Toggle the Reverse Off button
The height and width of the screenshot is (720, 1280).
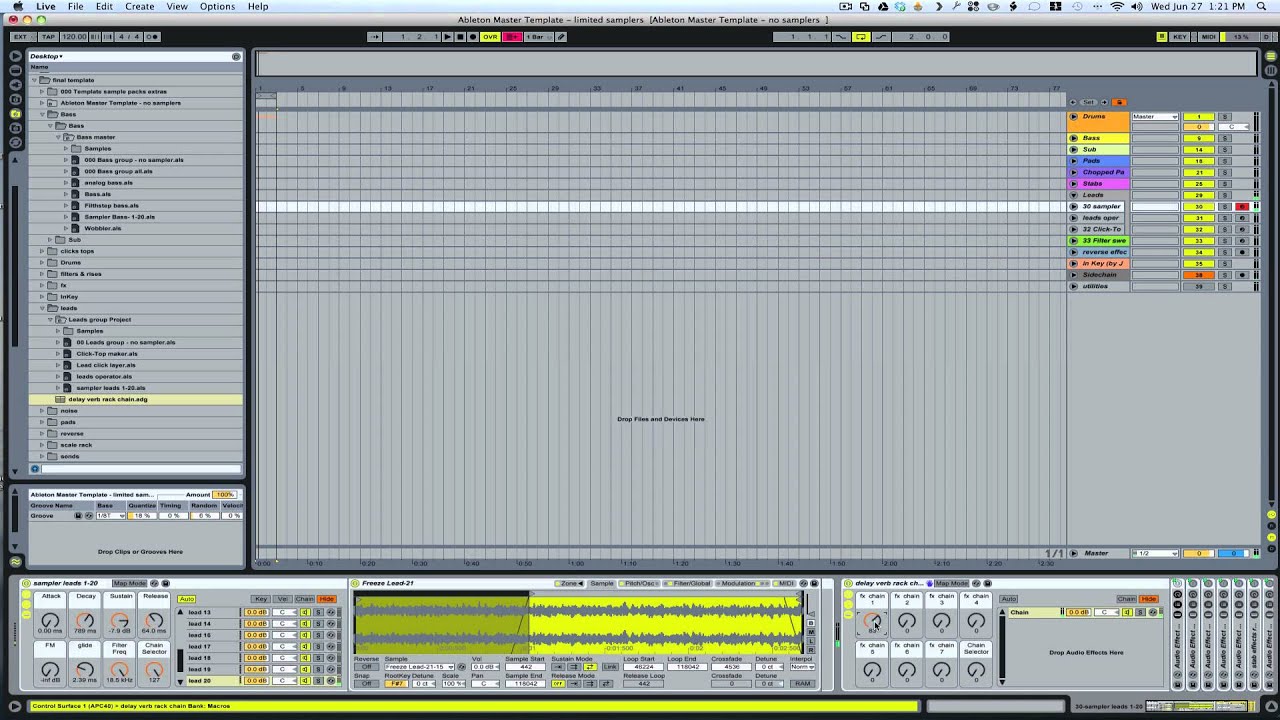coord(367,667)
